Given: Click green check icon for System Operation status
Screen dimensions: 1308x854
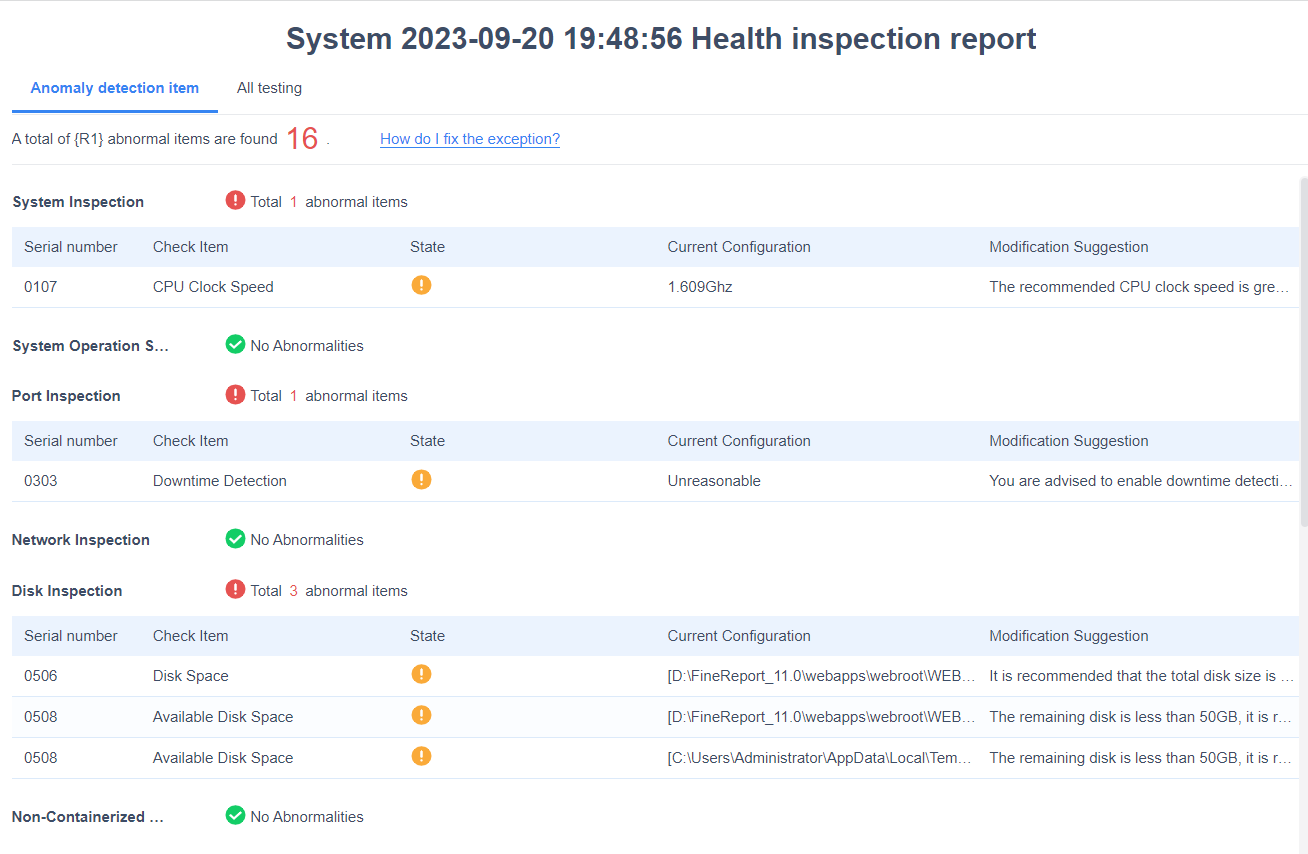Looking at the screenshot, I should tap(235, 344).
